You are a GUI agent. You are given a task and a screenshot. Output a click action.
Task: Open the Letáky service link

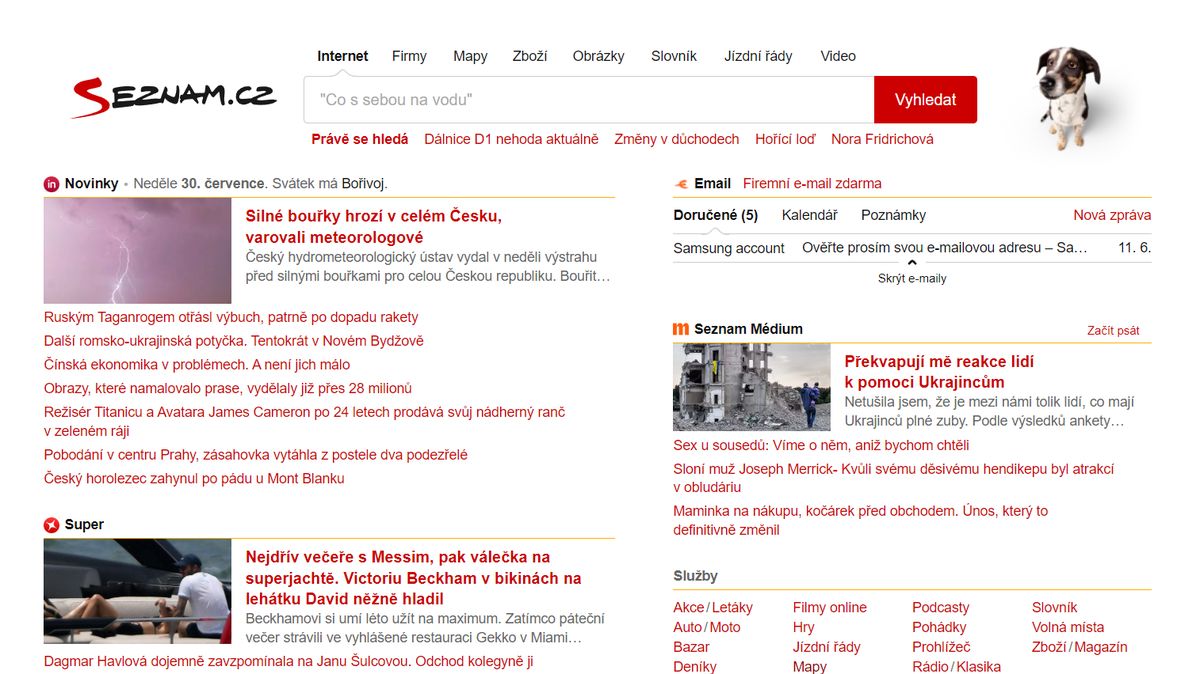point(732,607)
